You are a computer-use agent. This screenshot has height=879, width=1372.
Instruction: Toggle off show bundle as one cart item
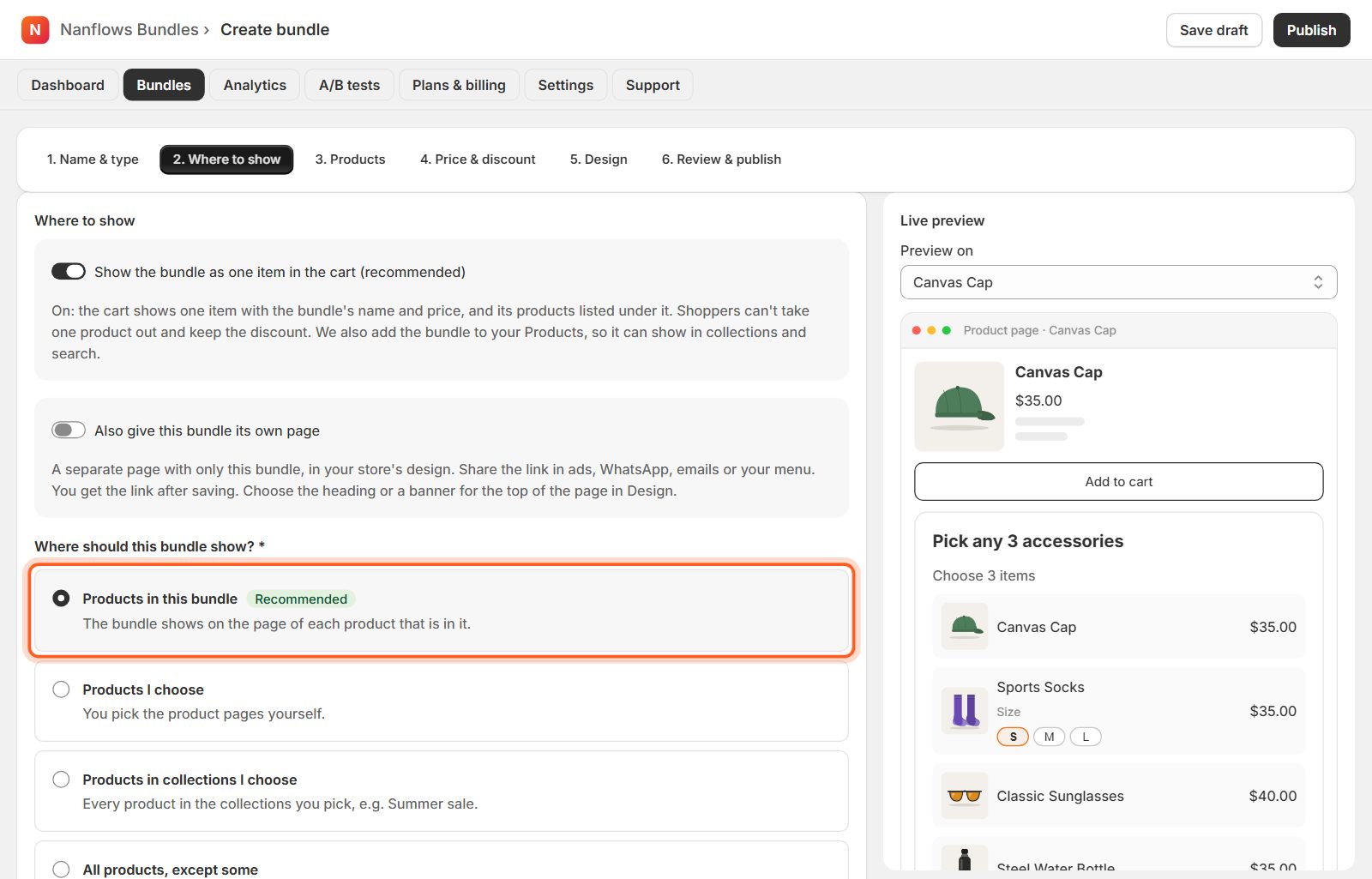coord(69,272)
